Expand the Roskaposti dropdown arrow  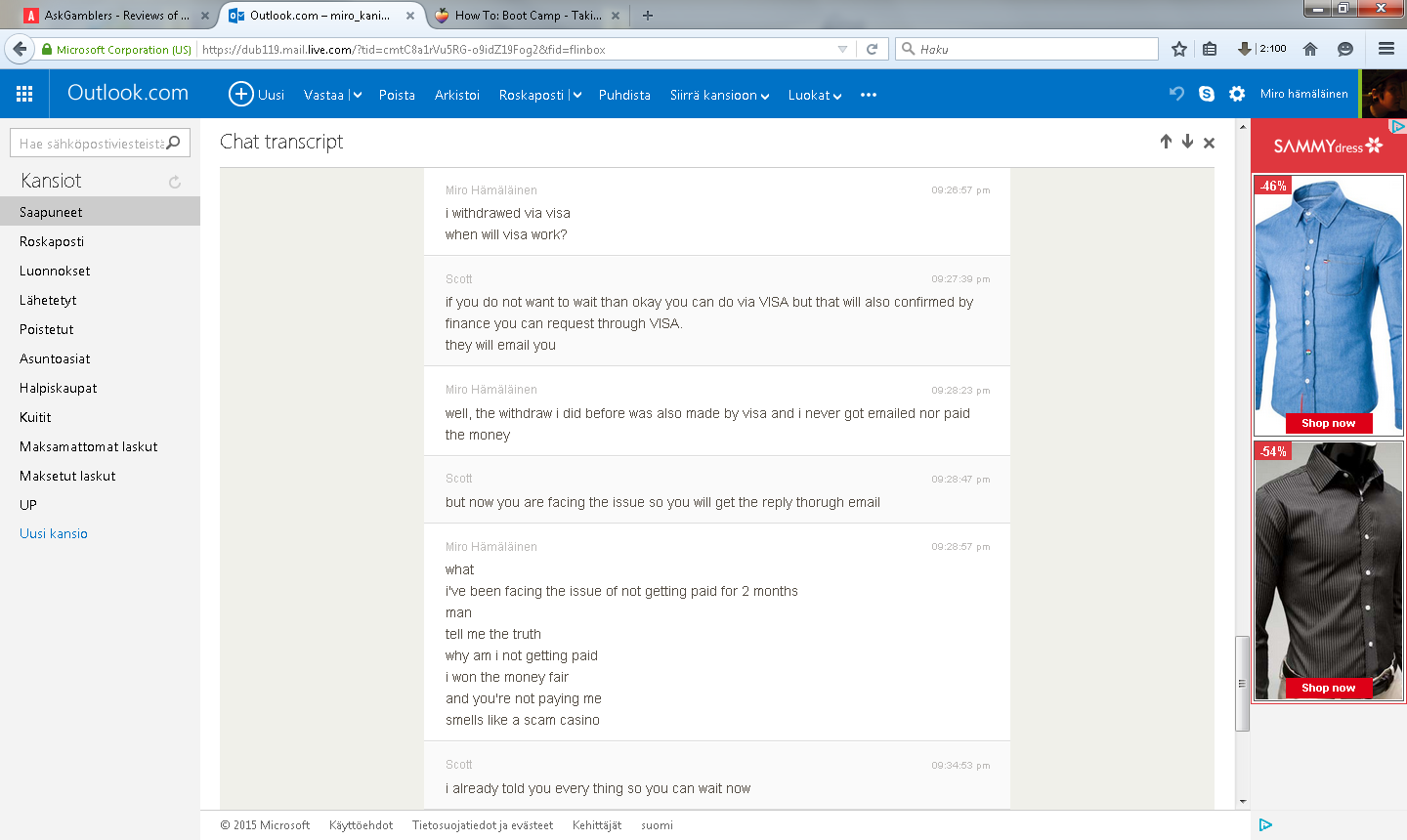coord(577,95)
